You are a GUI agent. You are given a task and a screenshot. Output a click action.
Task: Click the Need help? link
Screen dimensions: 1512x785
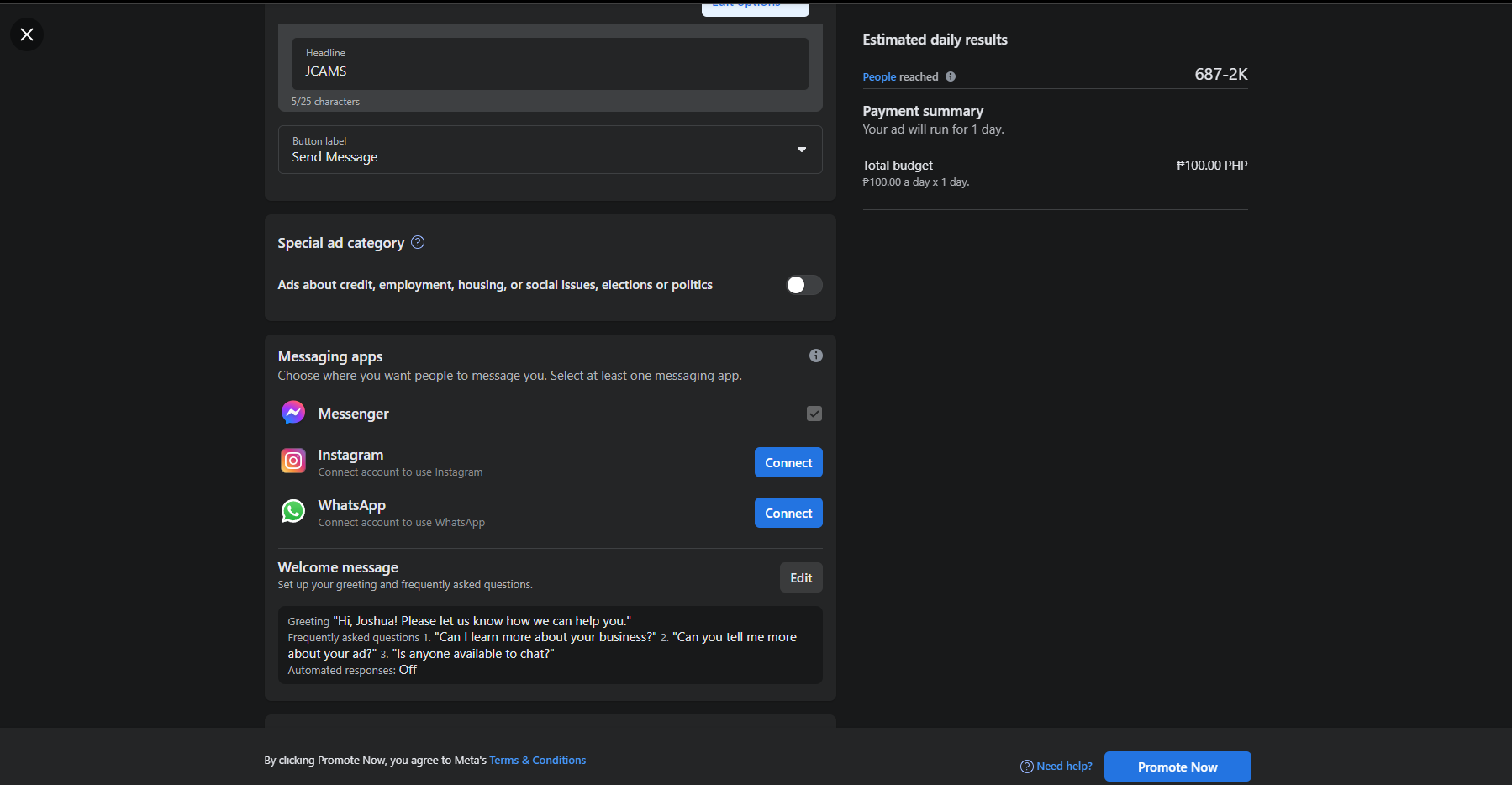pos(1056,766)
